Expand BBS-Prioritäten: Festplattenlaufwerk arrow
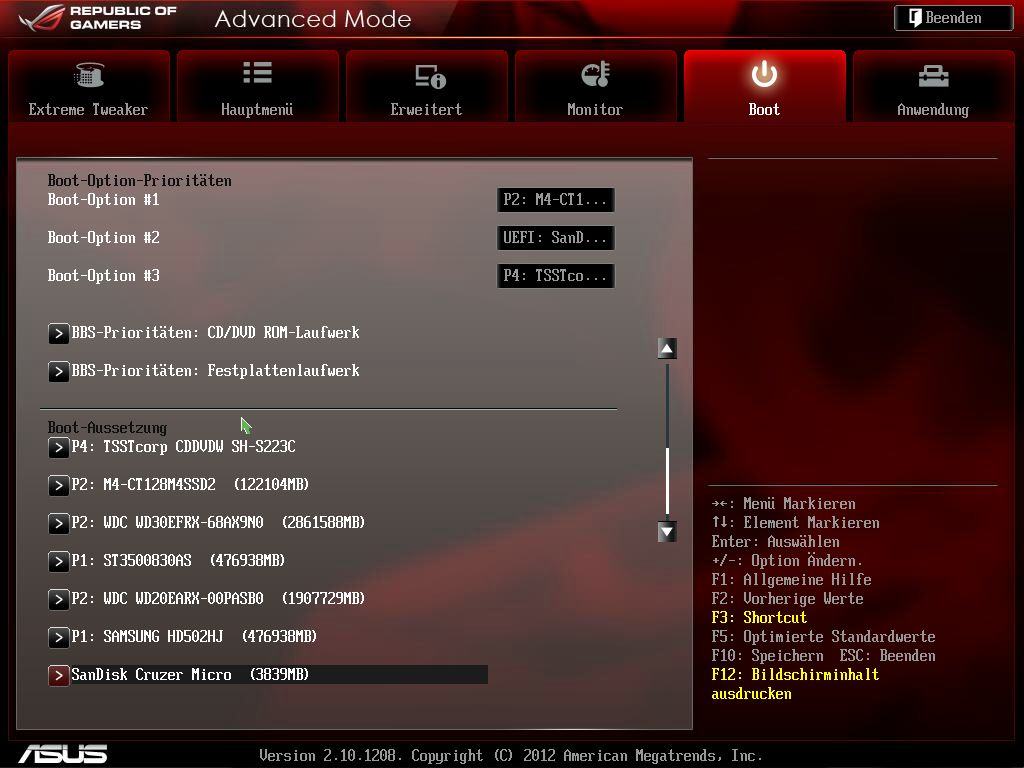Image resolution: width=1024 pixels, height=768 pixels. point(58,371)
